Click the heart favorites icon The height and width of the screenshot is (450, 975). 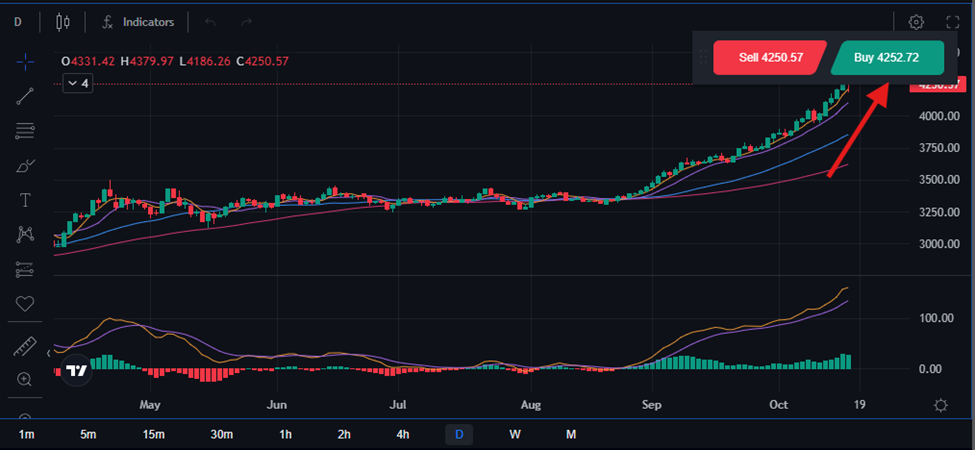pyautogui.click(x=25, y=303)
